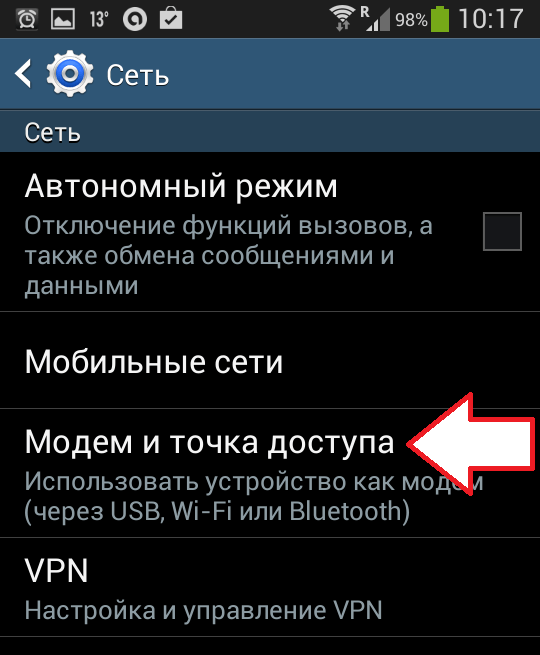Tap the Автономный режим title text
The image size is (540, 655).
[181, 186]
